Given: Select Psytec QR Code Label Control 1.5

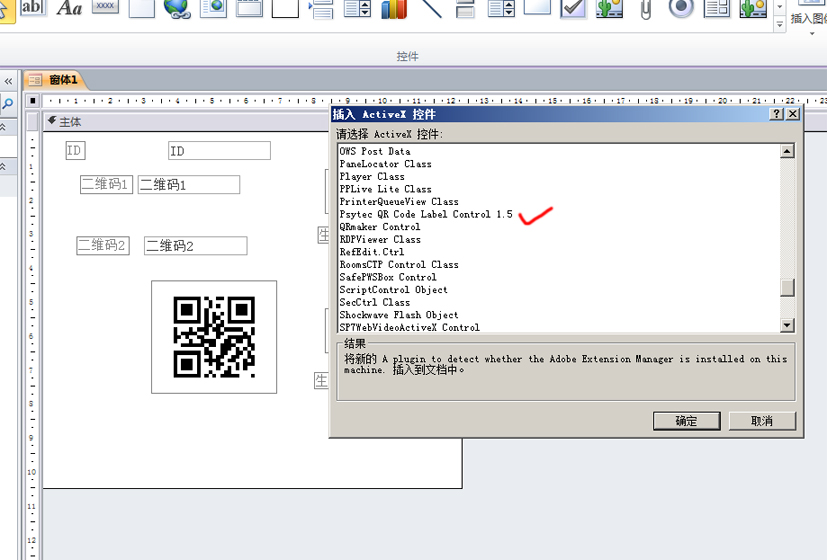Looking at the screenshot, I should (426, 214).
